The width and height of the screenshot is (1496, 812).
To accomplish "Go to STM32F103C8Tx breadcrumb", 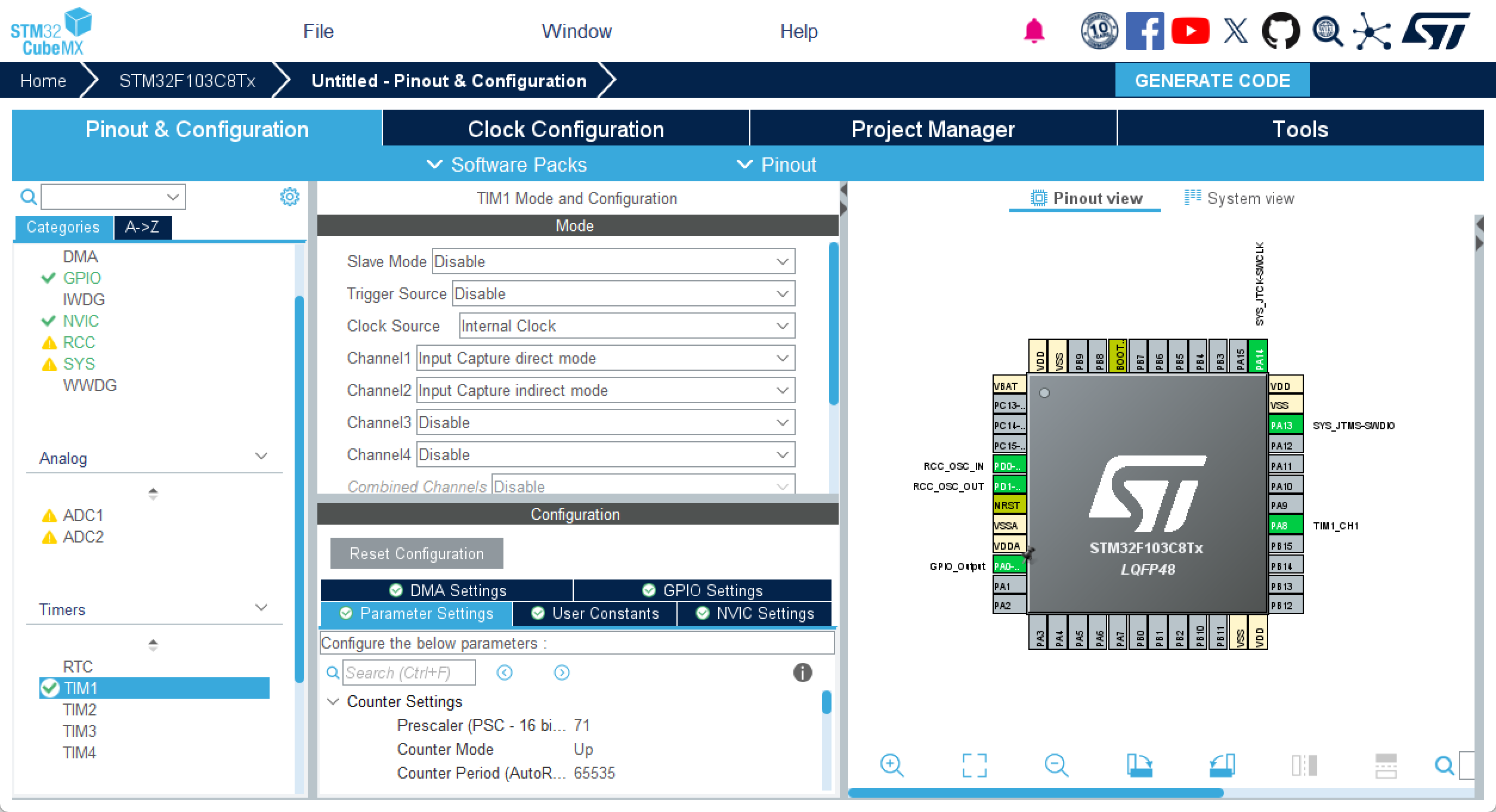I will click(x=187, y=80).
